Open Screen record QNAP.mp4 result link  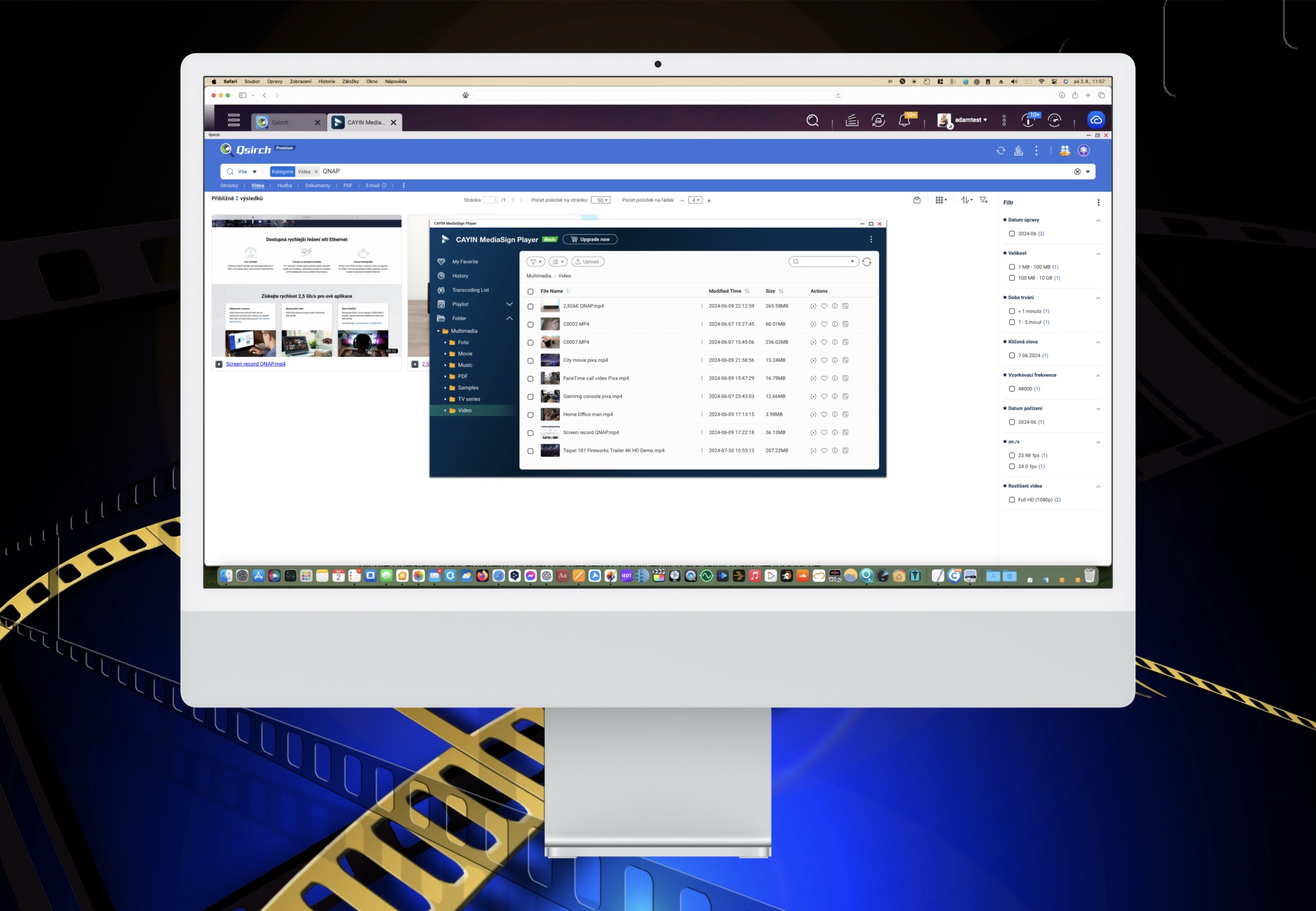click(x=256, y=364)
